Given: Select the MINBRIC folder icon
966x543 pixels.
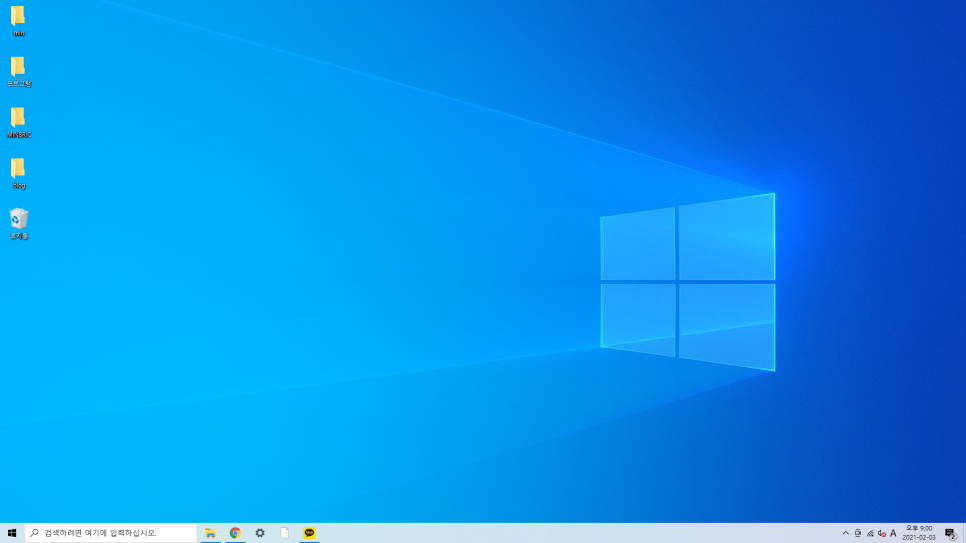Looking at the screenshot, I should 18,123.
